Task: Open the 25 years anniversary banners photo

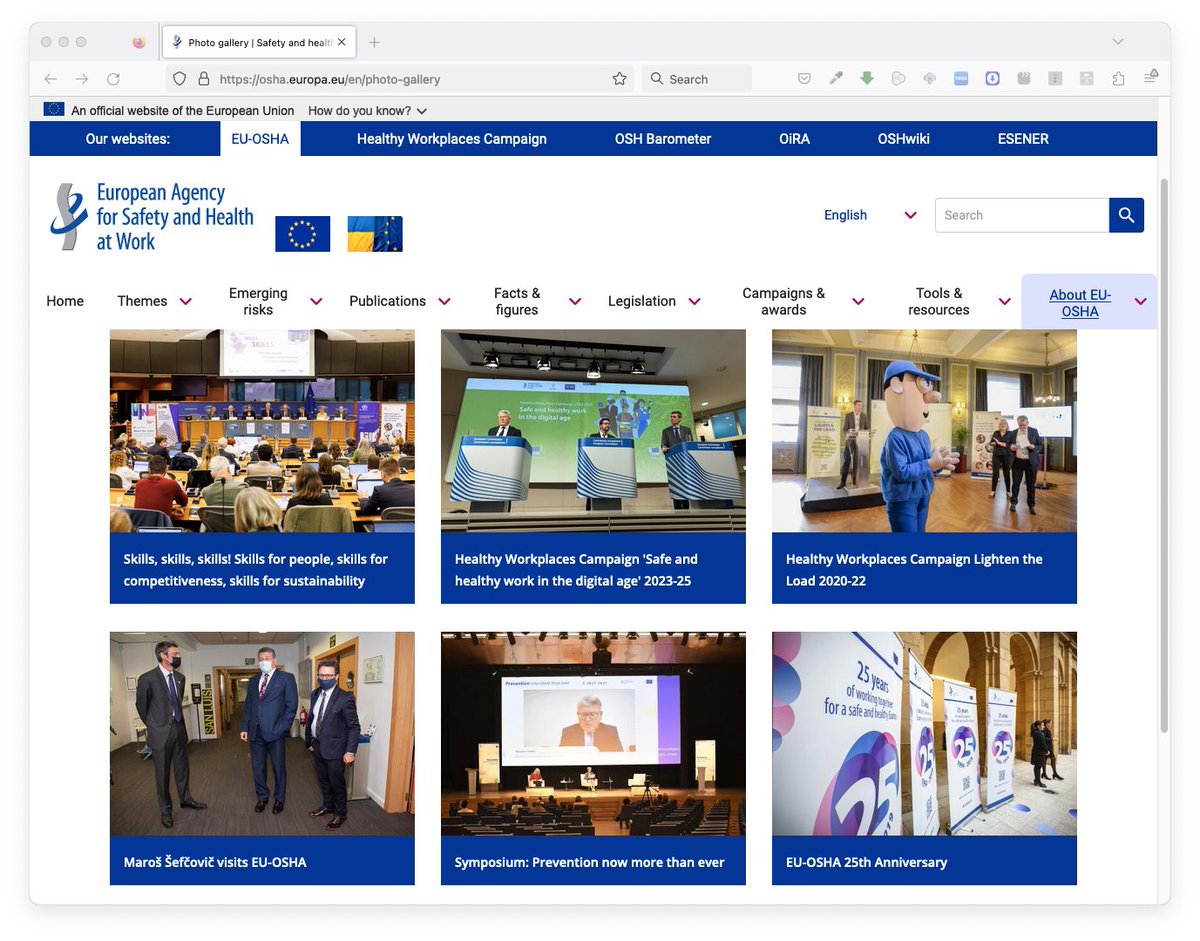Action: [924, 734]
